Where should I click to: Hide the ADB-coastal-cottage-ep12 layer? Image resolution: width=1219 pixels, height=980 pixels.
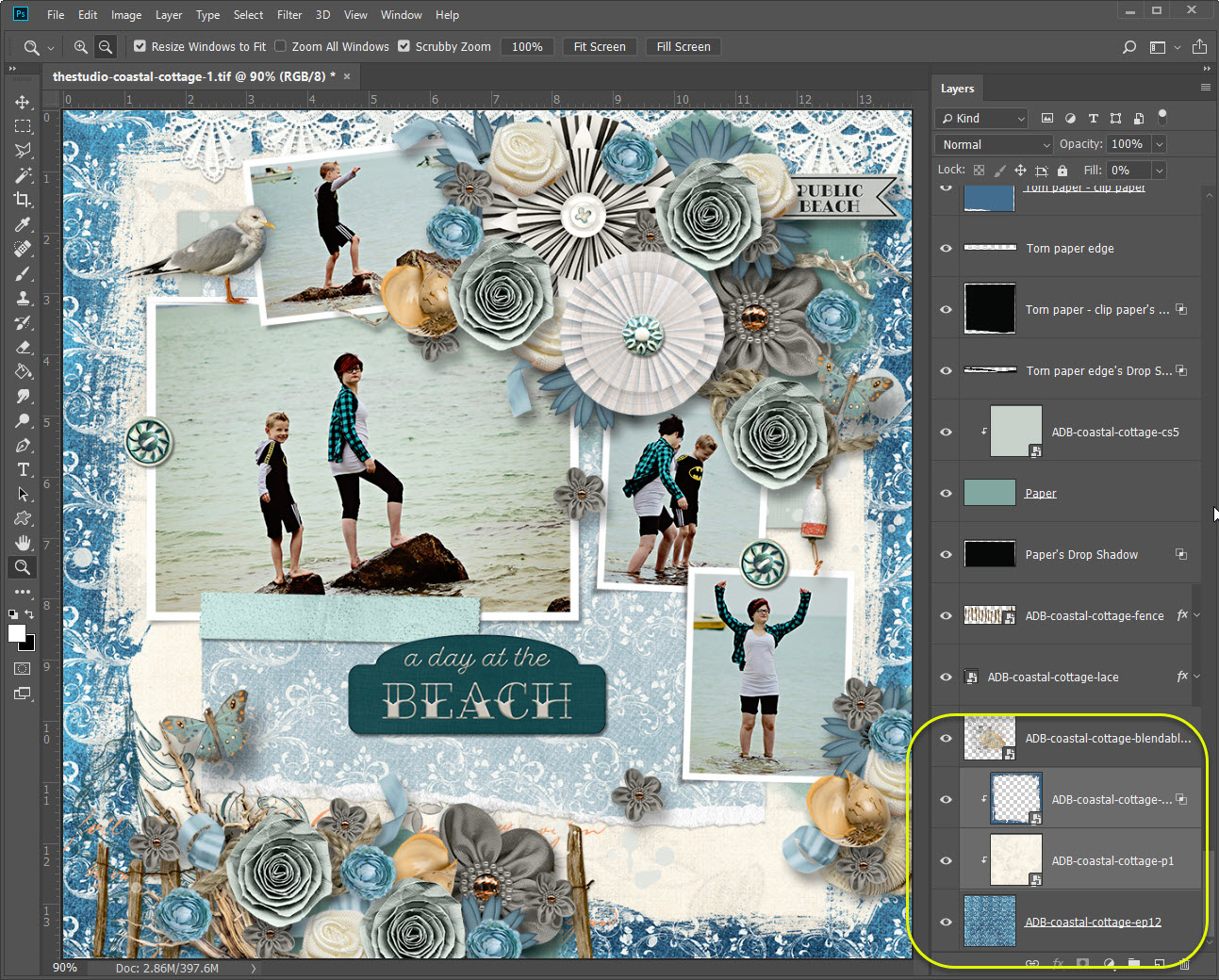(x=947, y=922)
